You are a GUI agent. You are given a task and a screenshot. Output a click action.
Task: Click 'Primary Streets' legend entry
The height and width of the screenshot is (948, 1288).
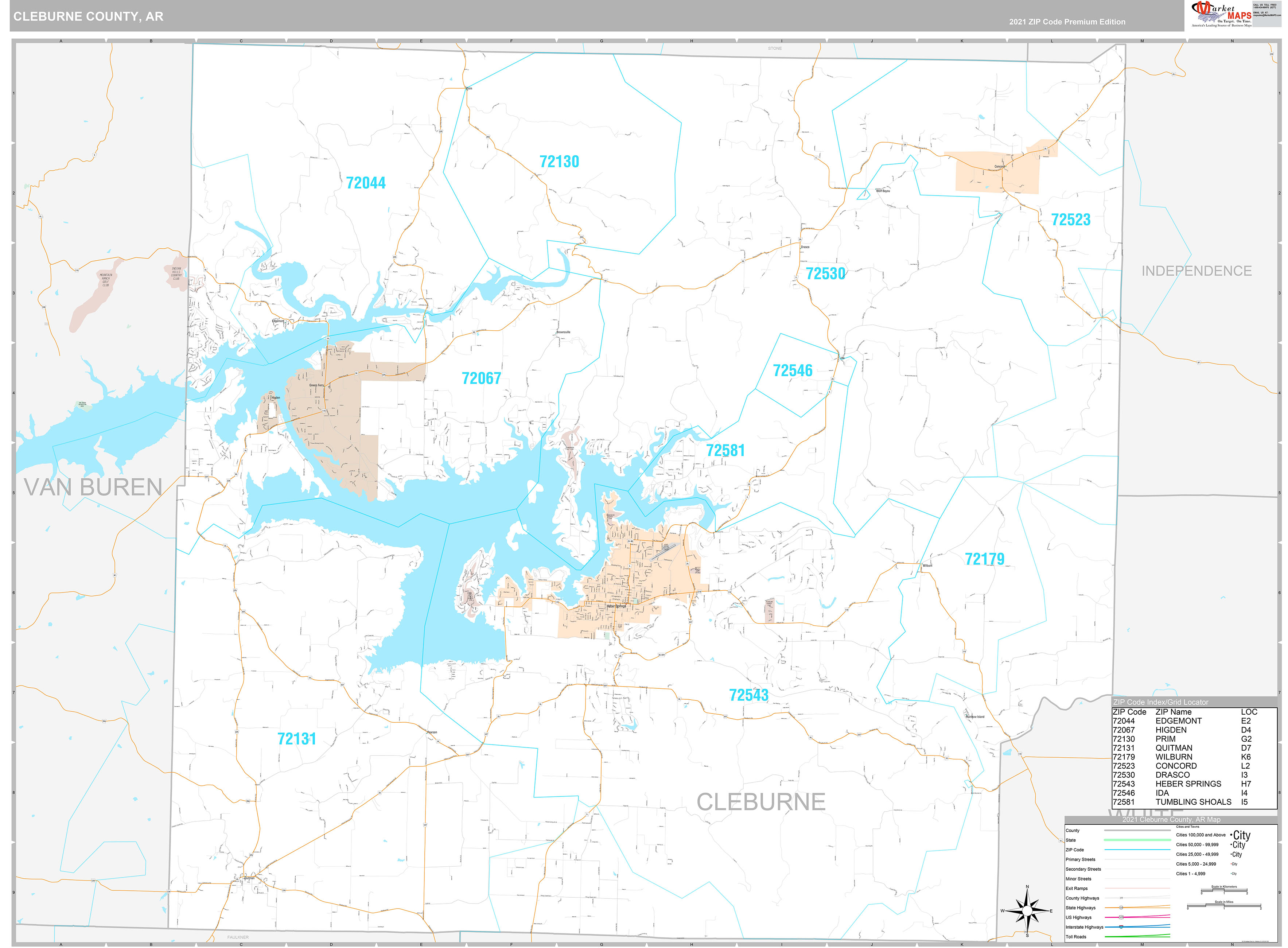coord(1080,860)
